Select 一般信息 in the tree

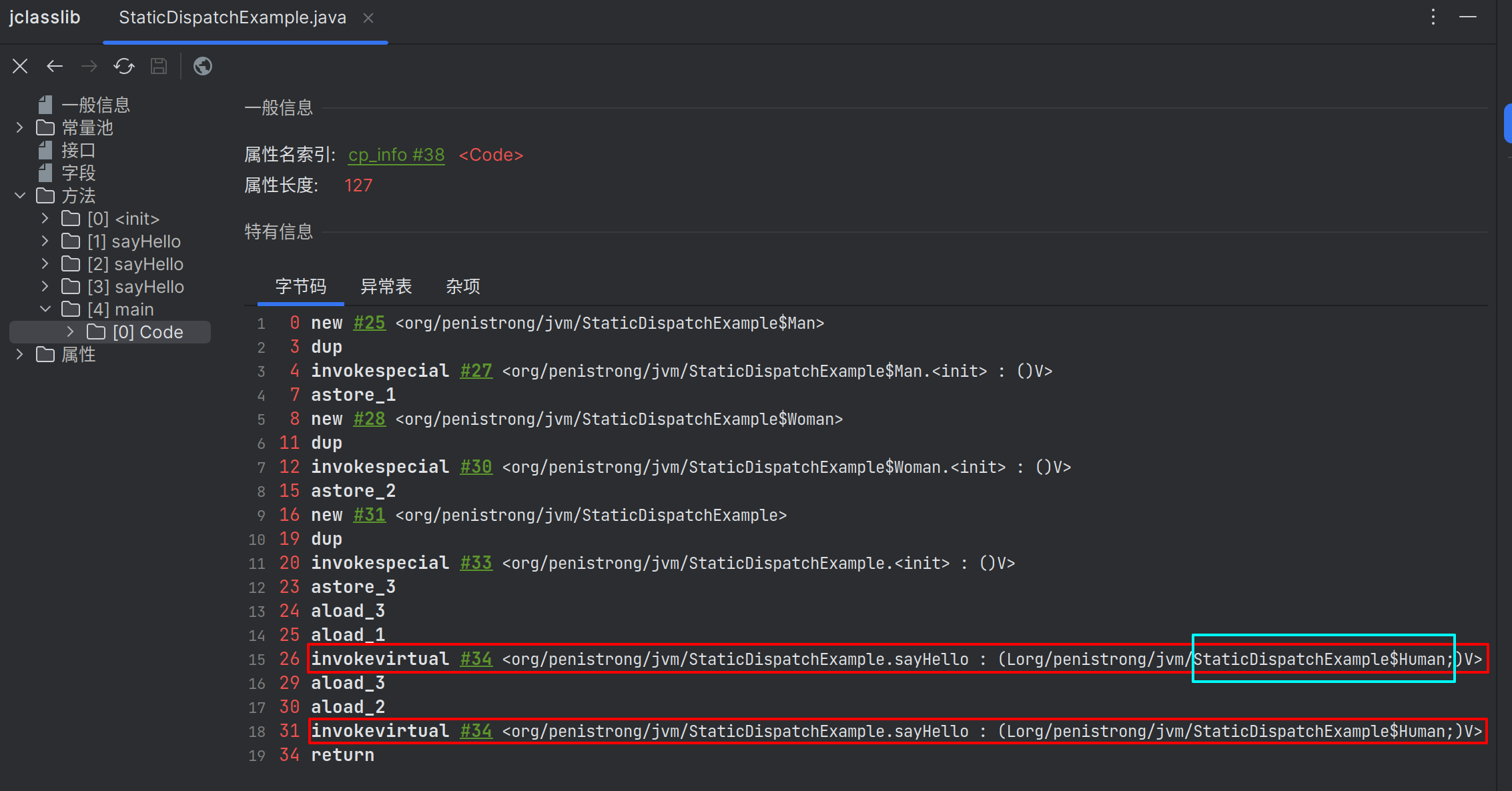click(x=95, y=105)
